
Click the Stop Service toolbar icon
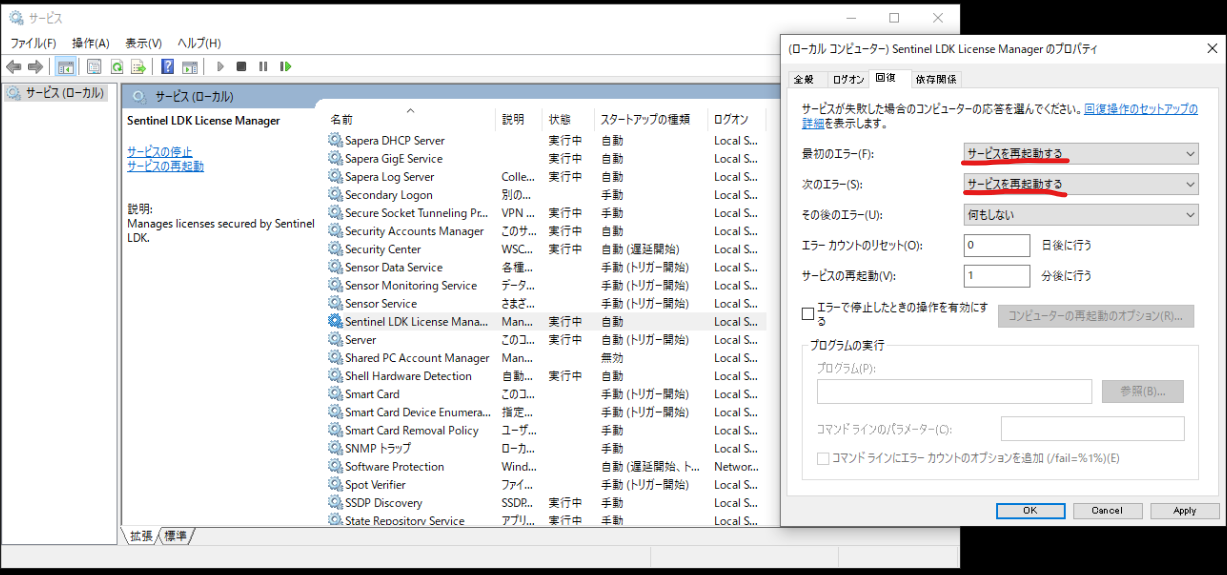(241, 67)
